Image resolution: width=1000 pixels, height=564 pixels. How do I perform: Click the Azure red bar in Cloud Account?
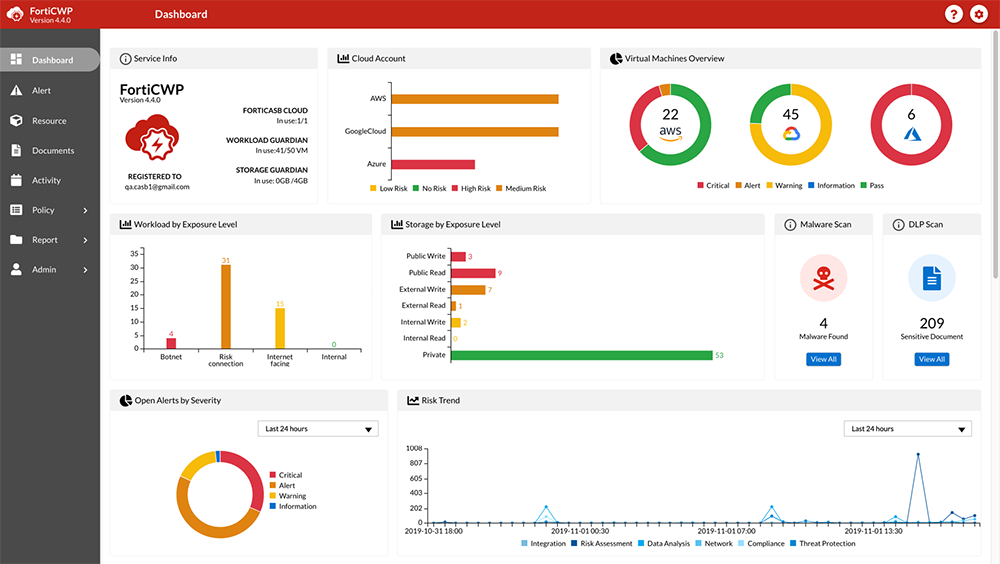click(433, 165)
